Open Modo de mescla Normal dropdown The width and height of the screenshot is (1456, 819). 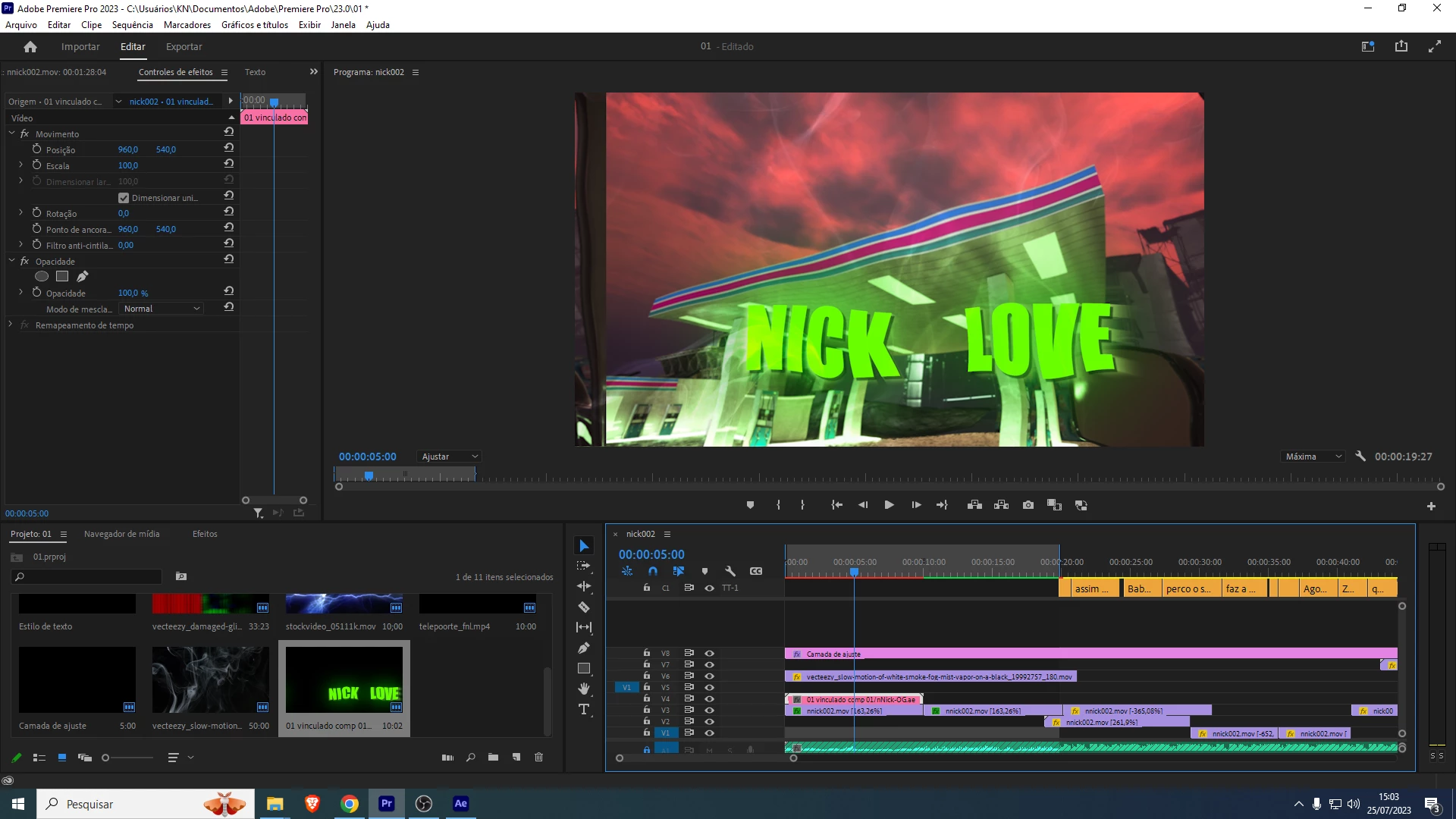click(x=162, y=309)
